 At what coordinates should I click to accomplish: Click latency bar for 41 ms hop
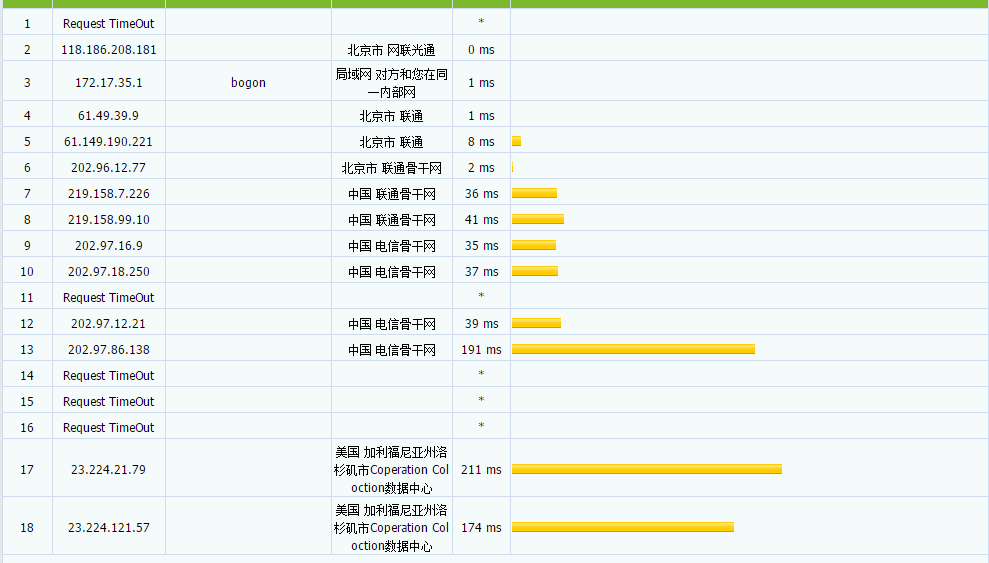(538, 219)
